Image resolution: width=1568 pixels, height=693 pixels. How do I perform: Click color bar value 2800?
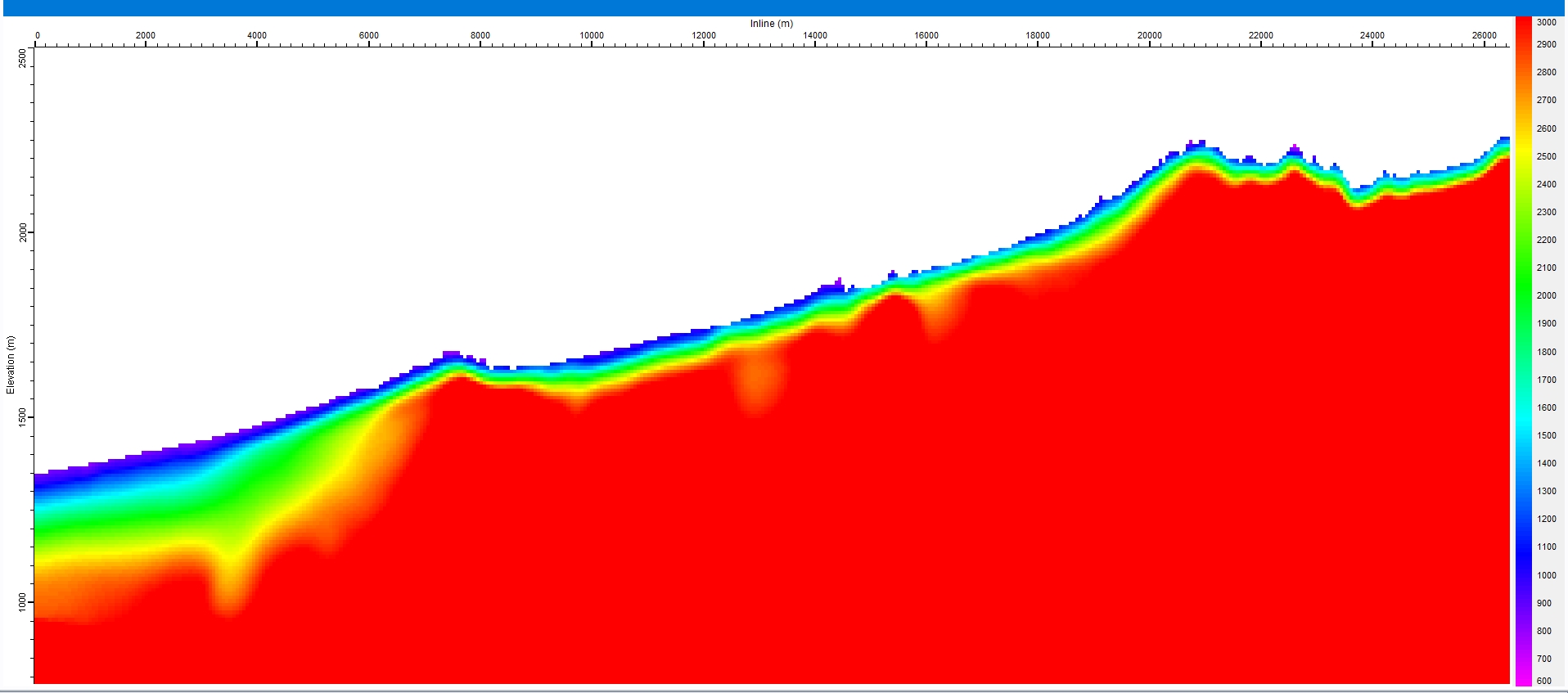point(1546,72)
